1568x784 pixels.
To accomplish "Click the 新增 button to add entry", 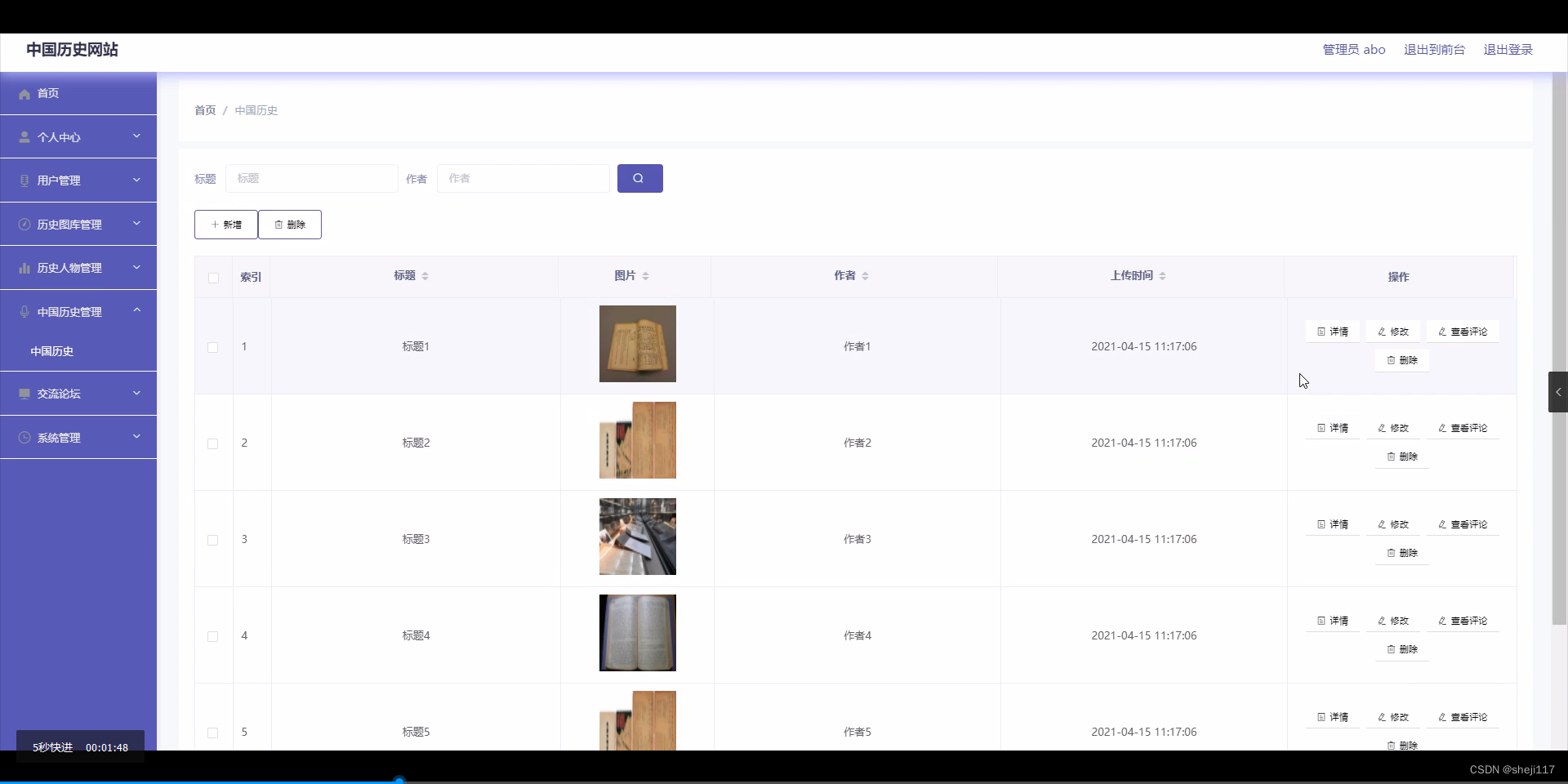I will [225, 225].
